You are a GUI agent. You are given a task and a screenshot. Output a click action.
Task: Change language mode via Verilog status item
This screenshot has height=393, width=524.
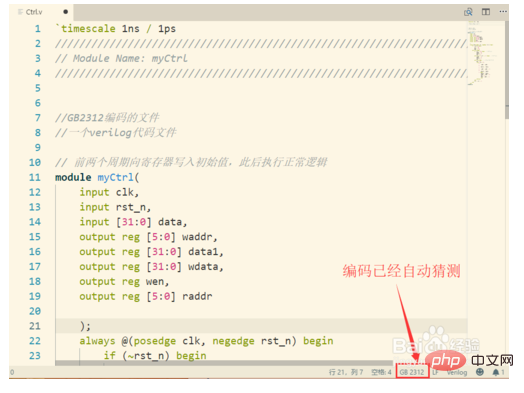coord(457,372)
